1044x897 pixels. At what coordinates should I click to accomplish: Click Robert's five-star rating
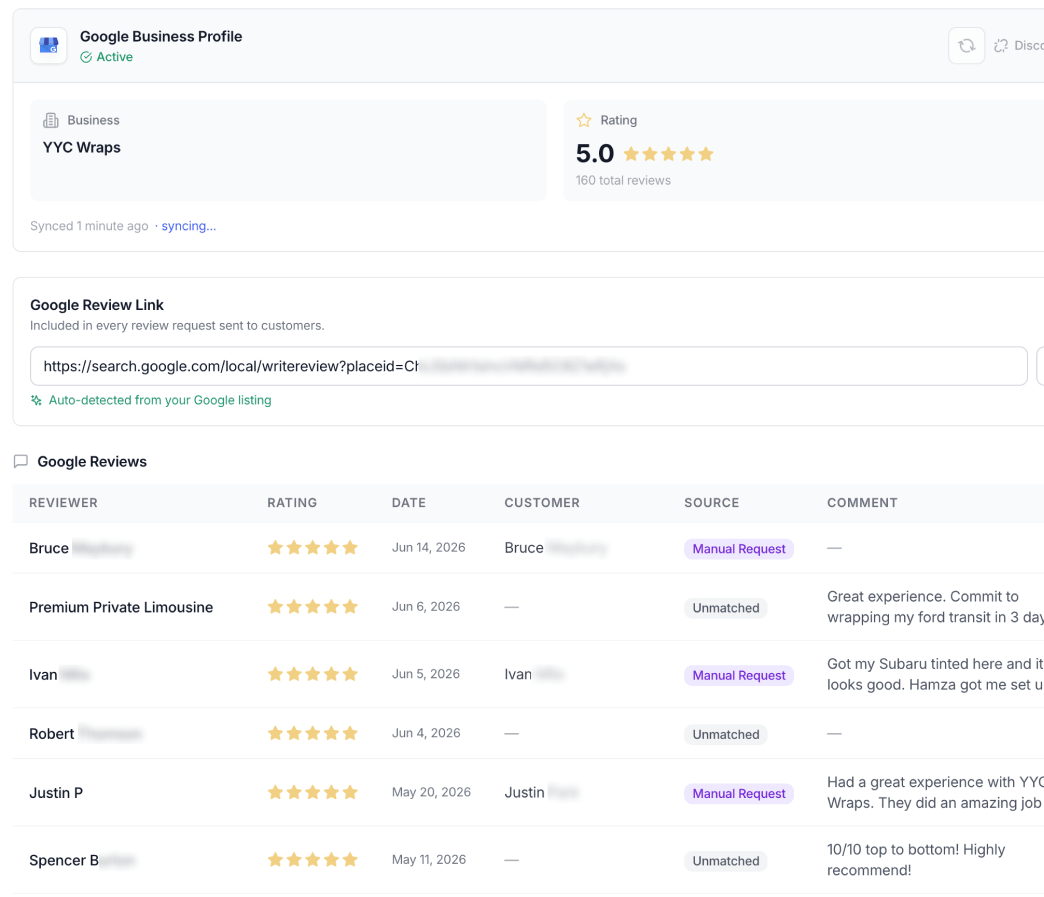pos(313,733)
